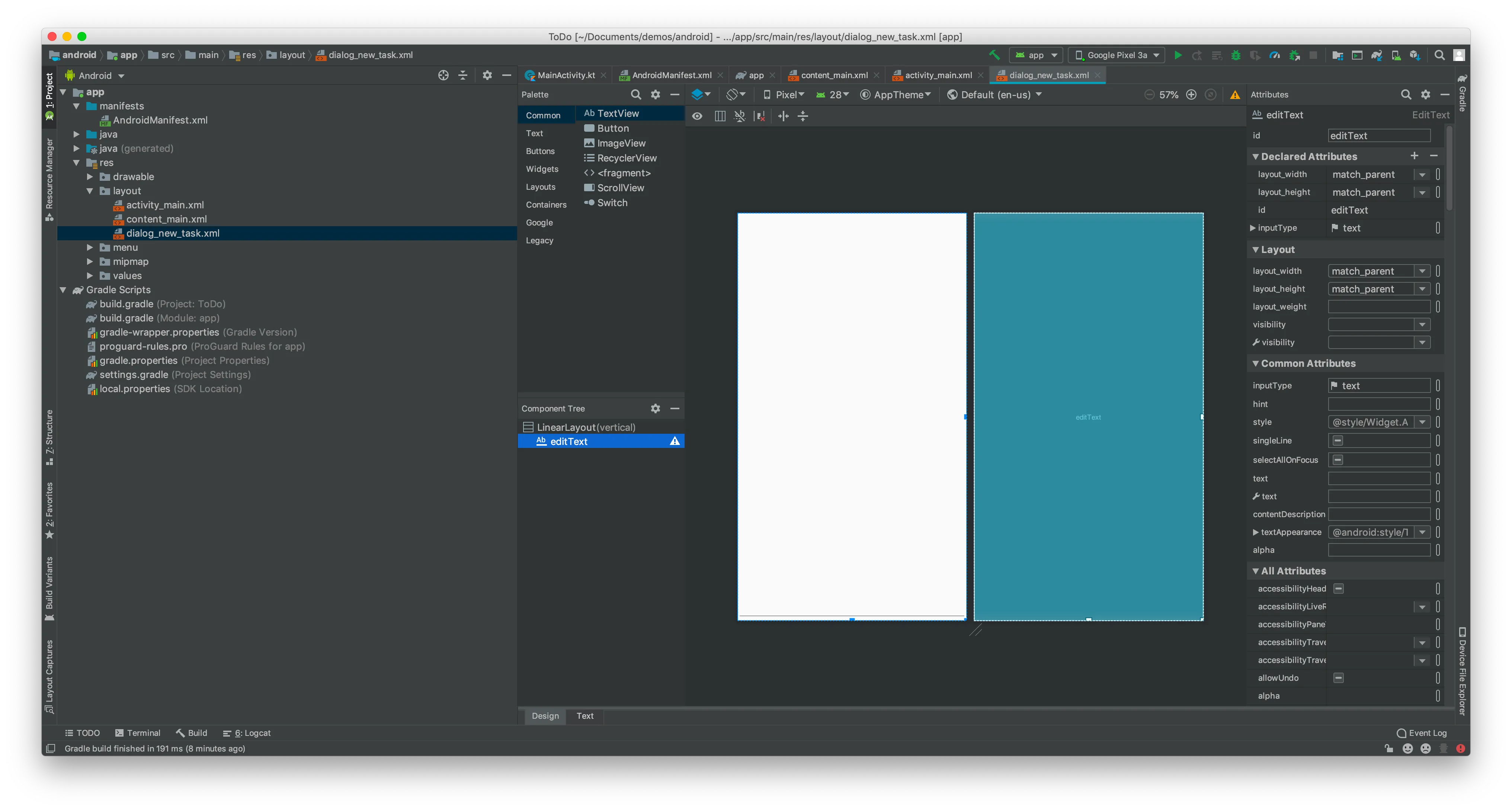
Task: Search the Palette with magnifier icon
Action: point(636,94)
